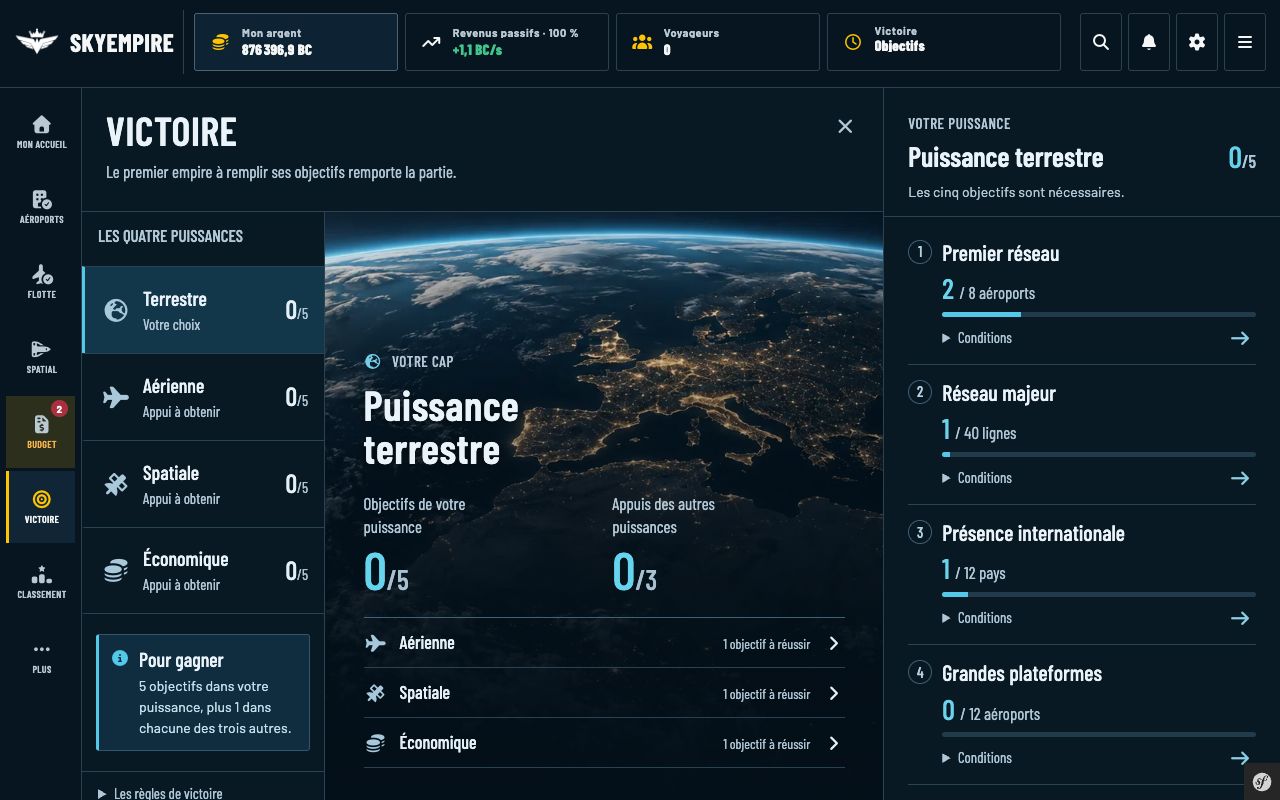The height and width of the screenshot is (800, 1280).
Task: Click the Grandes plateformes heading
Action: coord(1022,673)
